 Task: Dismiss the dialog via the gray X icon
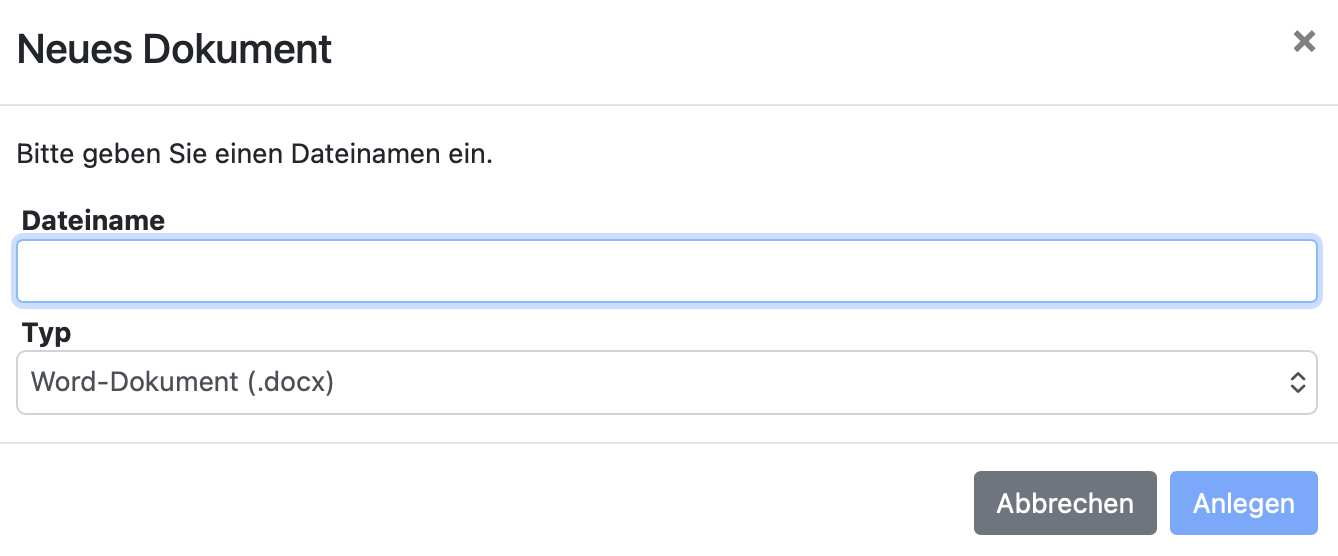[1304, 41]
